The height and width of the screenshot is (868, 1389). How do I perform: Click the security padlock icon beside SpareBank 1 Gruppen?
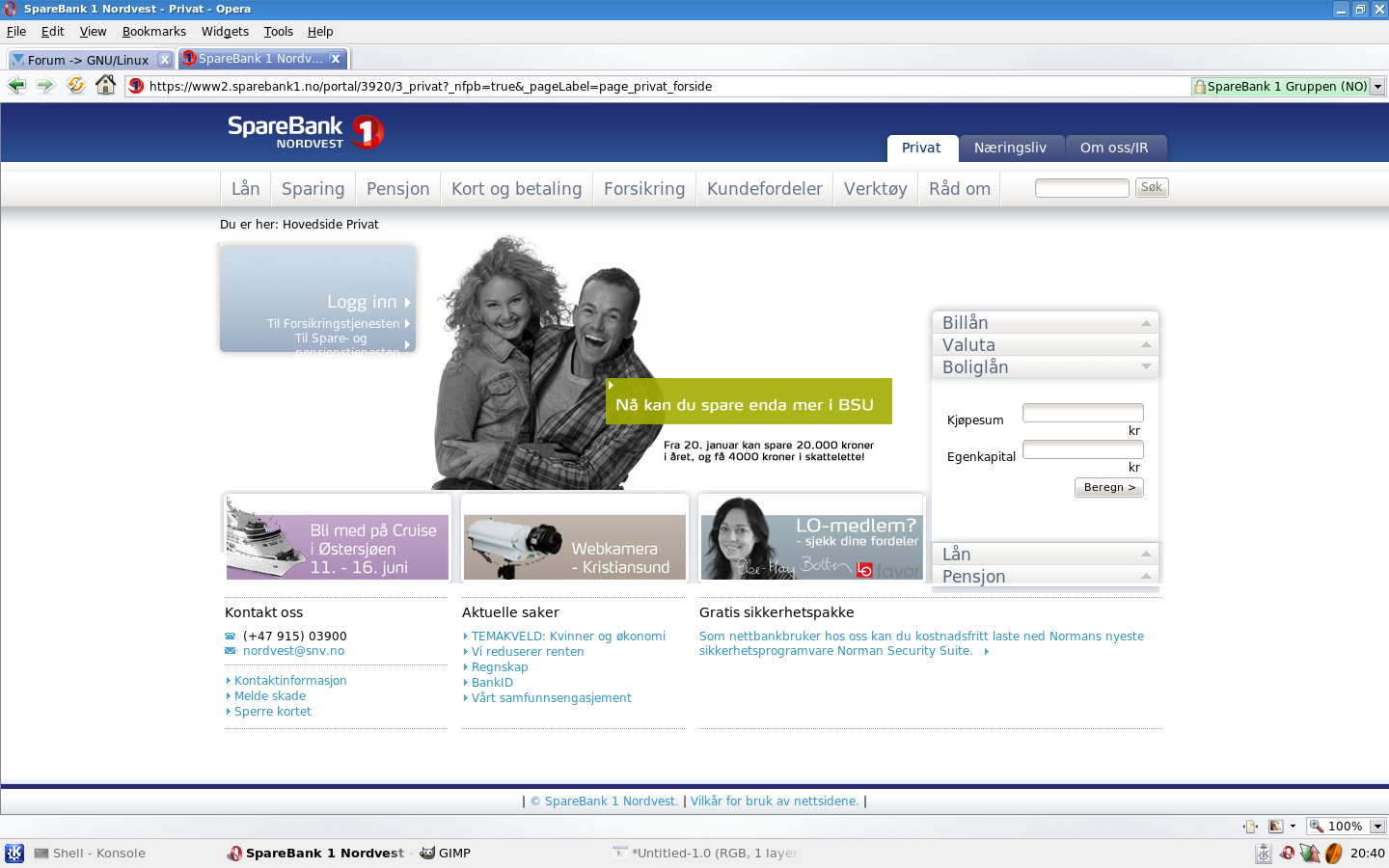pyautogui.click(x=1199, y=86)
